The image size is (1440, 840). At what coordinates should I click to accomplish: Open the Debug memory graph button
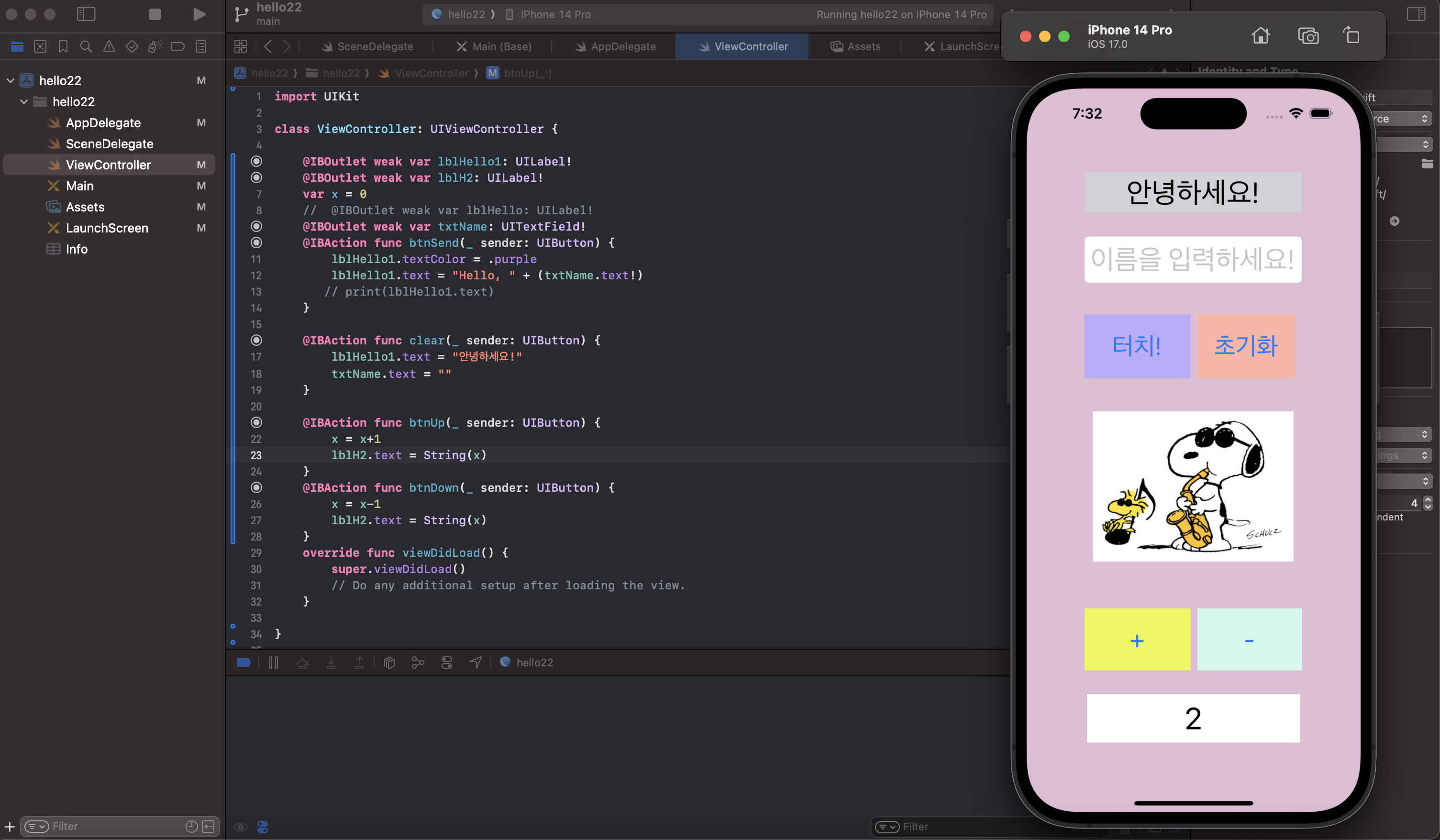pos(418,662)
